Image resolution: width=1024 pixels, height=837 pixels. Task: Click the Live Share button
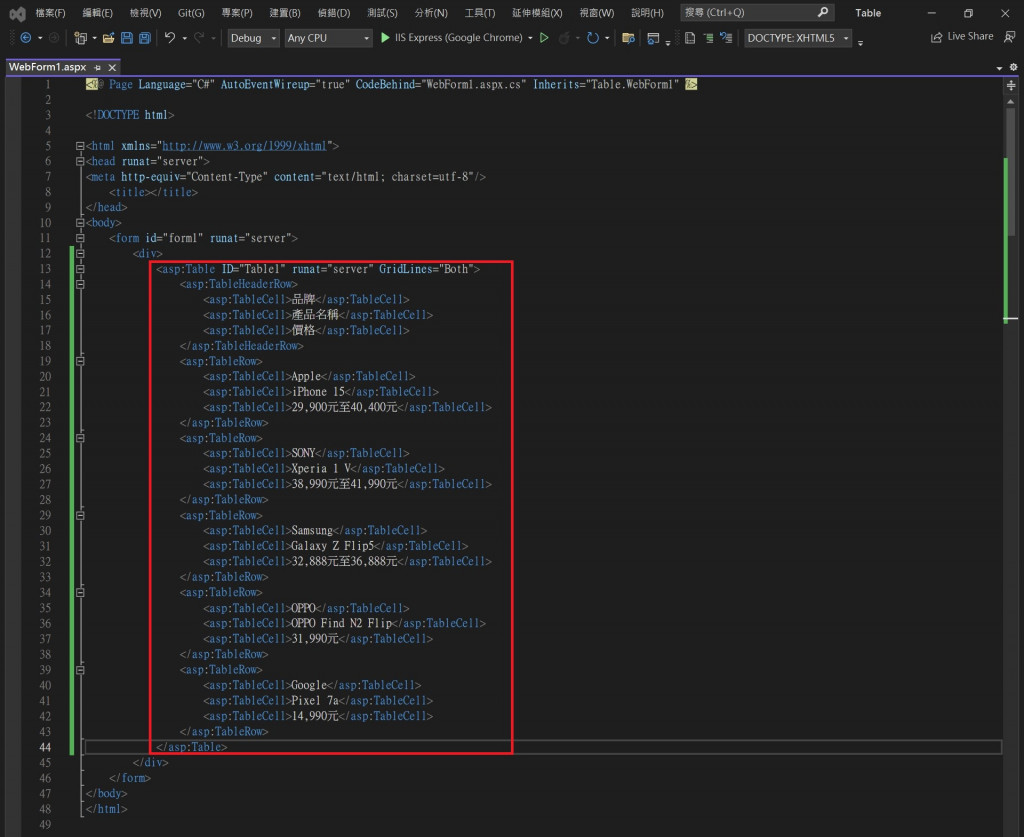coord(962,37)
